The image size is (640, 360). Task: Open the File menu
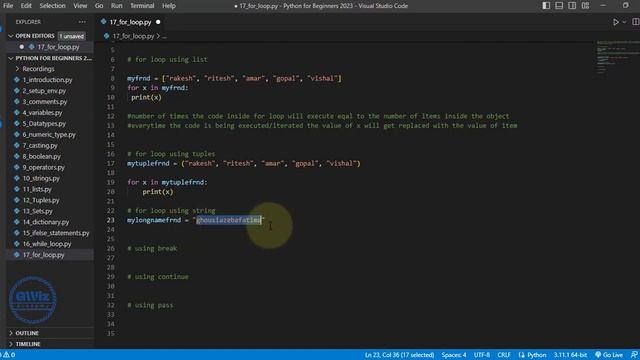(x=8, y=6)
